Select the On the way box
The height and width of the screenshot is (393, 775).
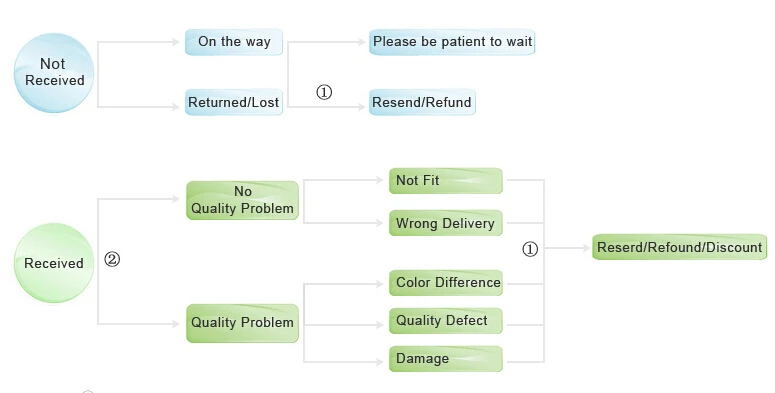tap(234, 42)
